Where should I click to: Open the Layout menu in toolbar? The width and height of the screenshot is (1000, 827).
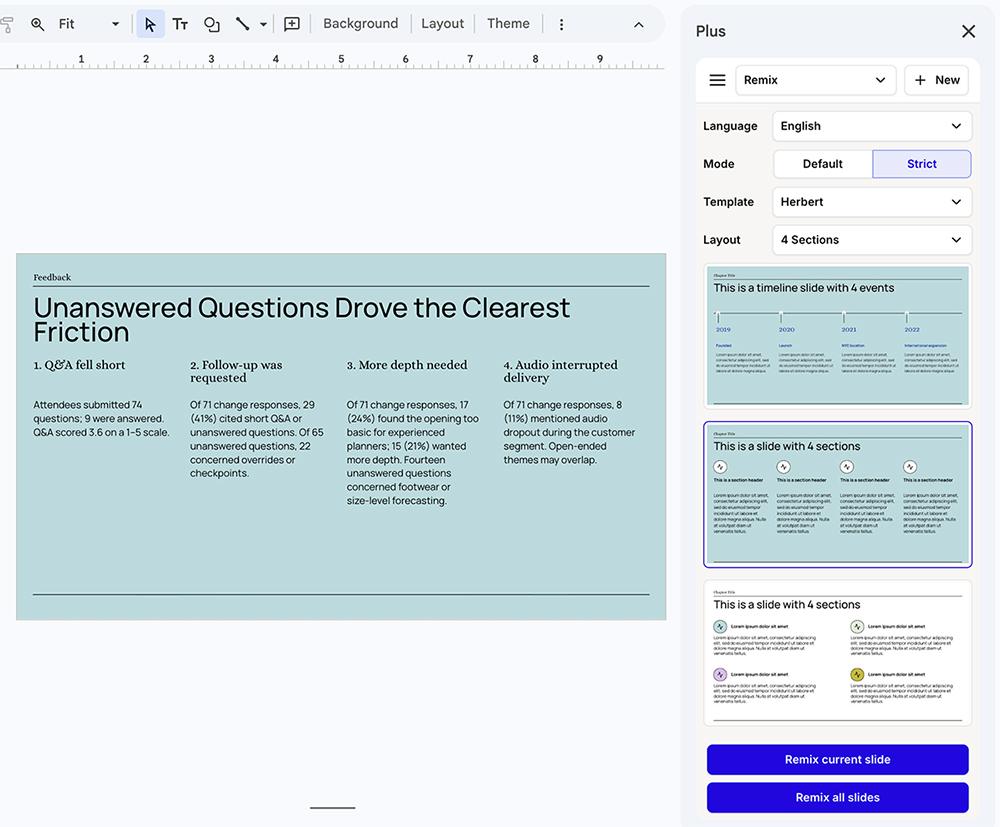tap(442, 24)
